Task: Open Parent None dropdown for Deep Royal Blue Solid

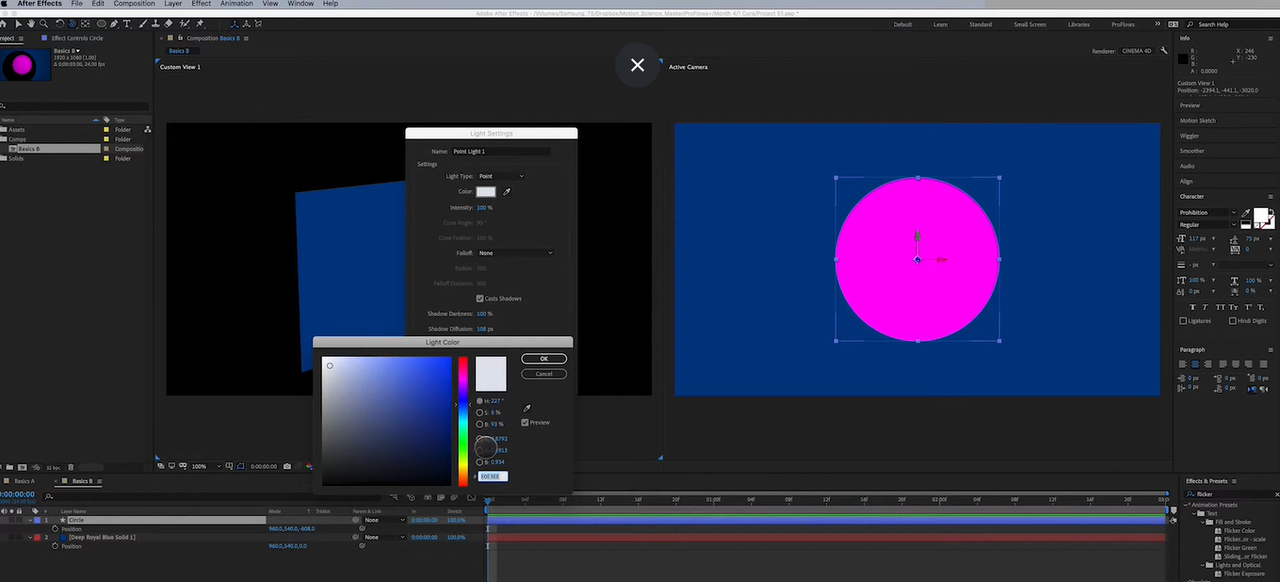Action: point(384,537)
